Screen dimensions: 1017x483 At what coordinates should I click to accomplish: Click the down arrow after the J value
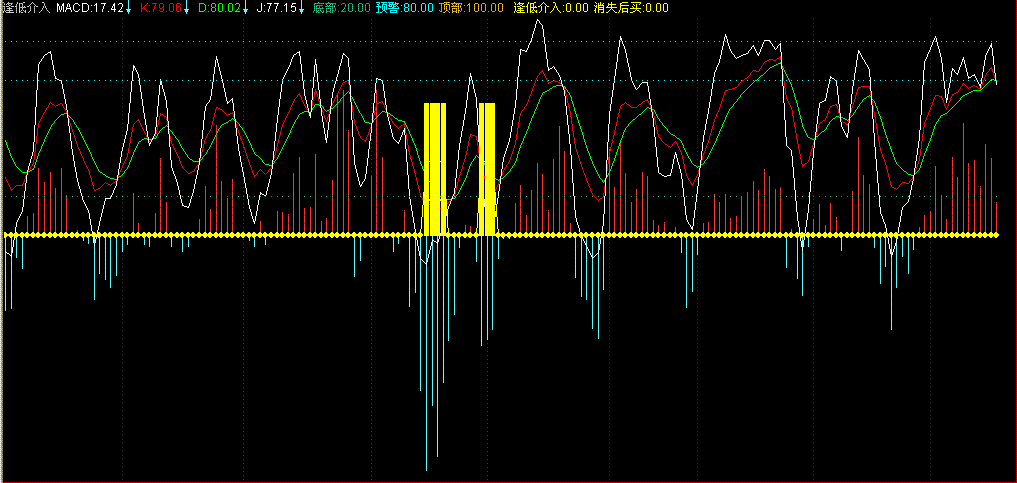click(301, 9)
